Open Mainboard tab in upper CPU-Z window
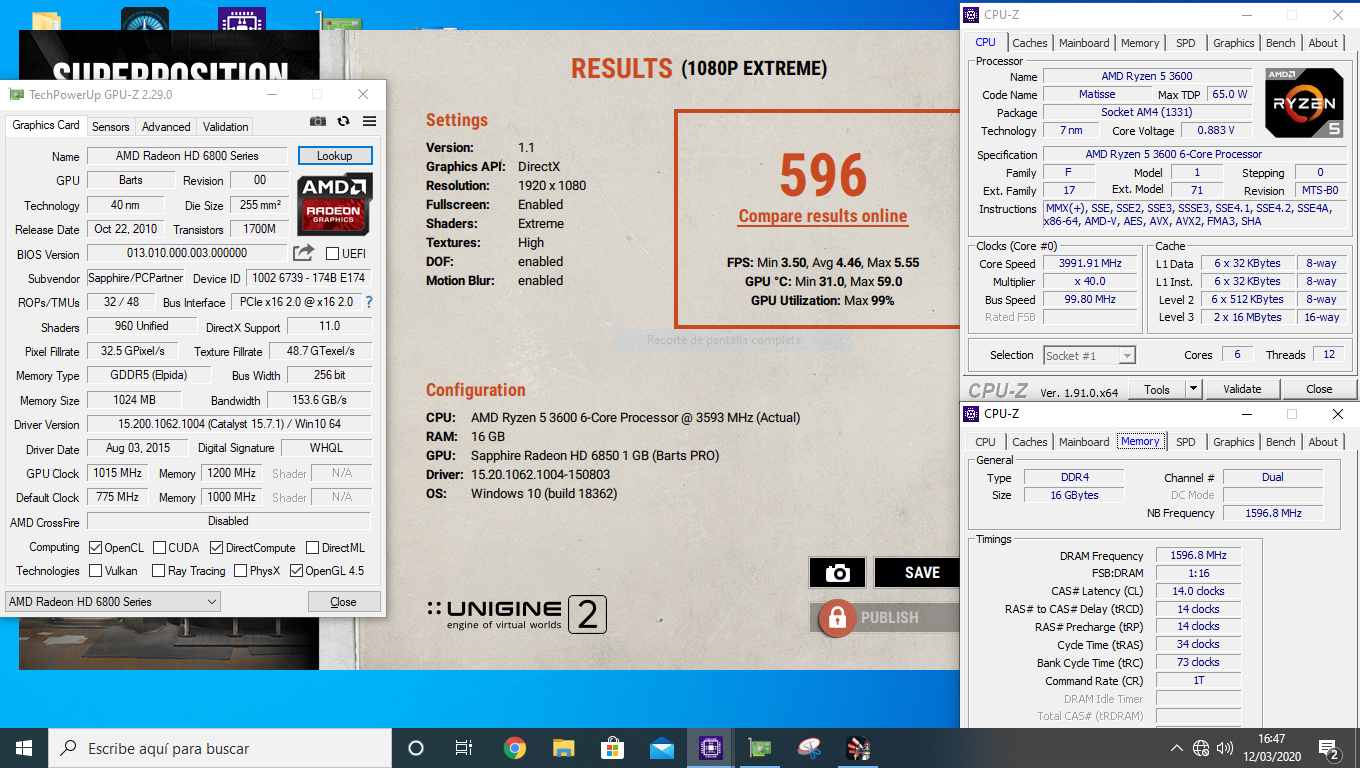1360x768 pixels. [1084, 43]
